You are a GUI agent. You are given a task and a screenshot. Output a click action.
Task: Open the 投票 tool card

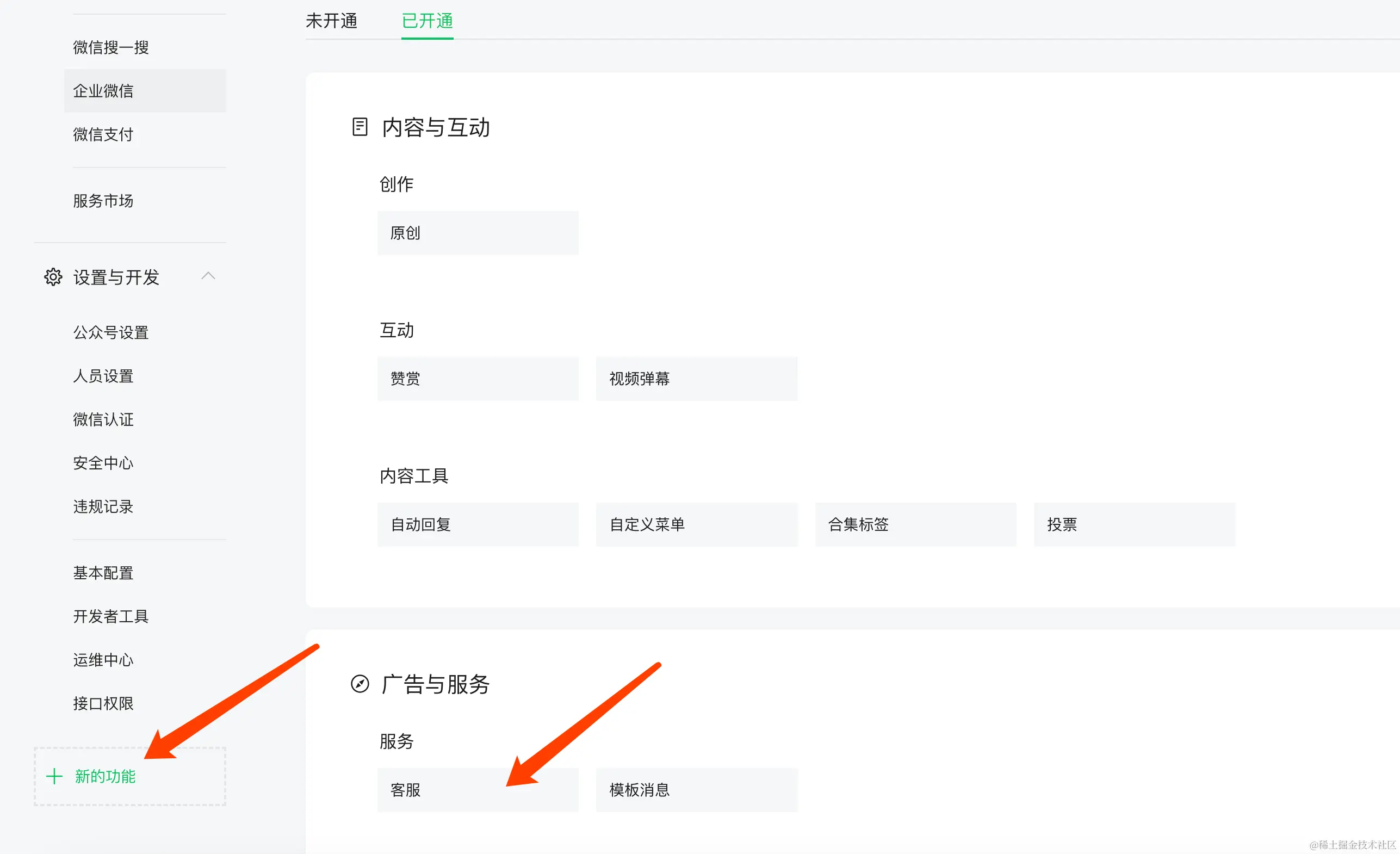1133,524
